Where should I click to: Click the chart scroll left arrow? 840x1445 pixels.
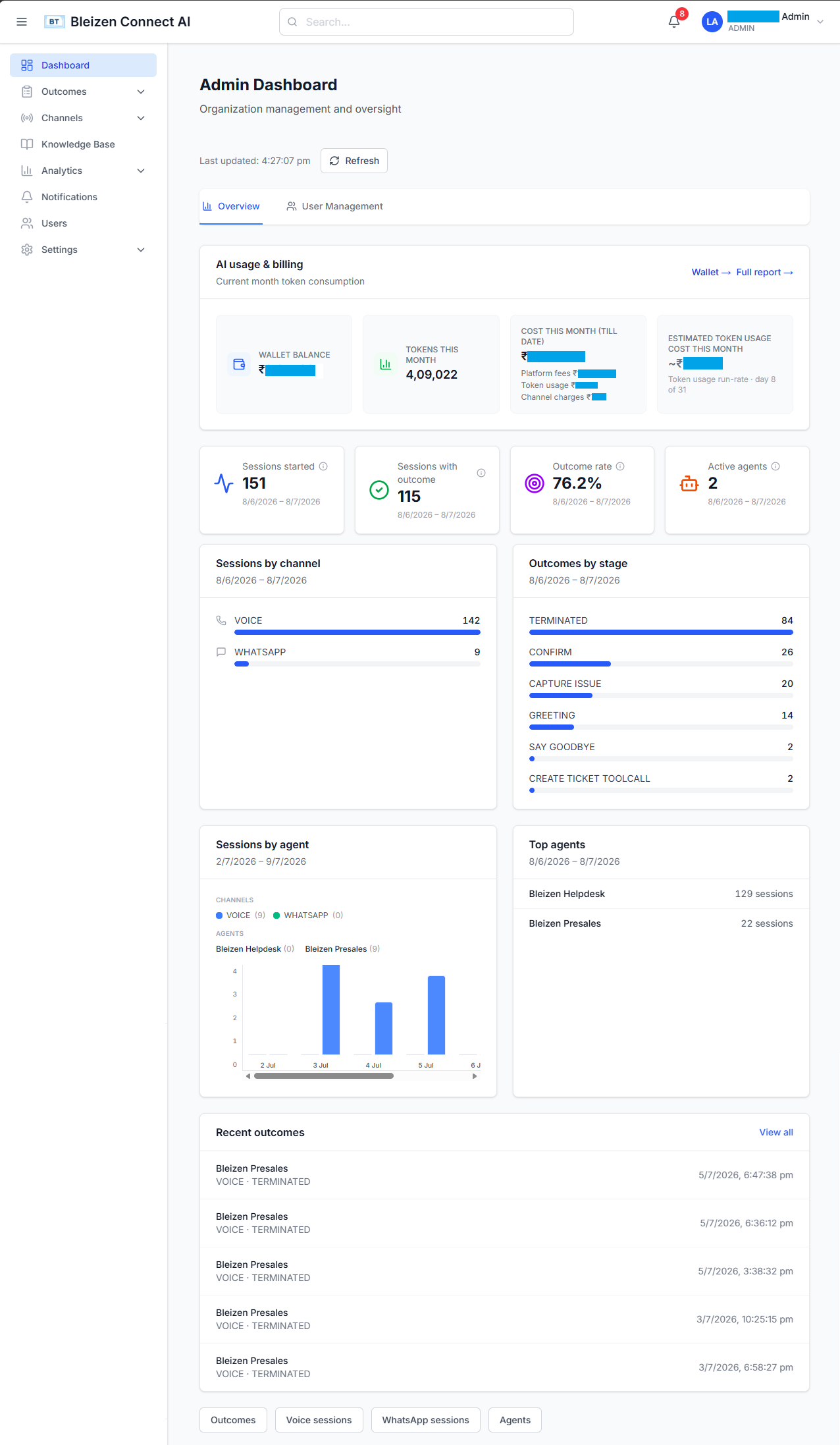pyautogui.click(x=248, y=1076)
